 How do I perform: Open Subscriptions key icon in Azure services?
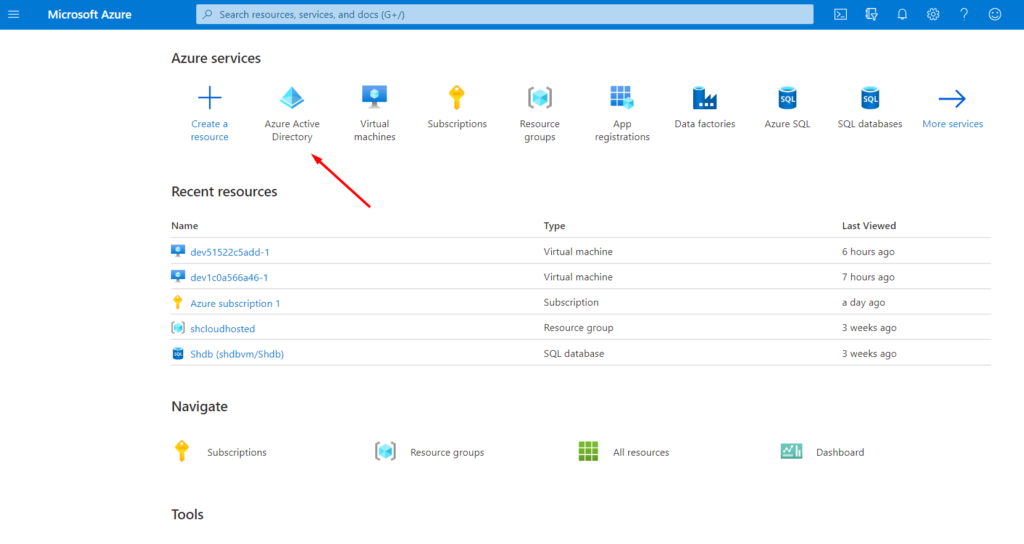point(456,97)
